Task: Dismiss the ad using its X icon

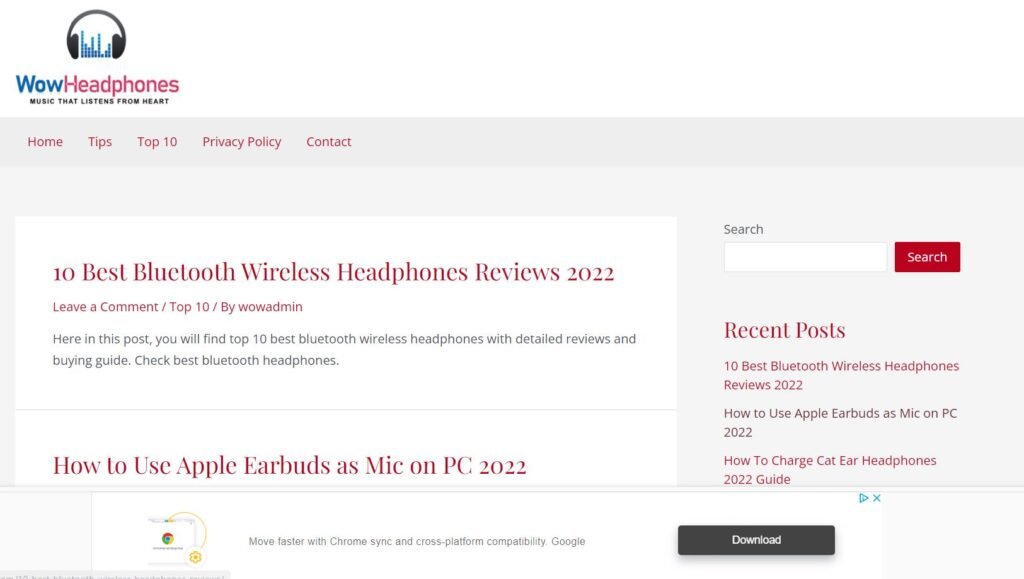Action: coord(876,497)
